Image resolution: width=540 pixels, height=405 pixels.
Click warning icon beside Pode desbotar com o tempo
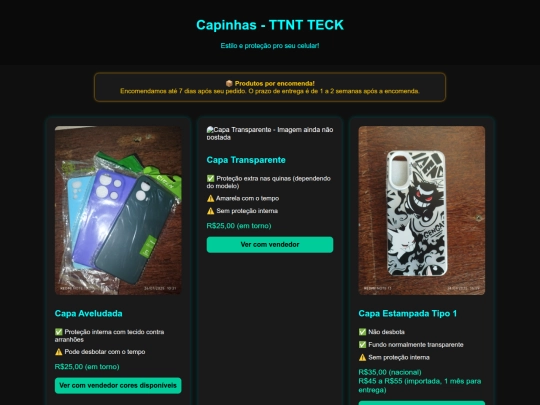(59, 352)
